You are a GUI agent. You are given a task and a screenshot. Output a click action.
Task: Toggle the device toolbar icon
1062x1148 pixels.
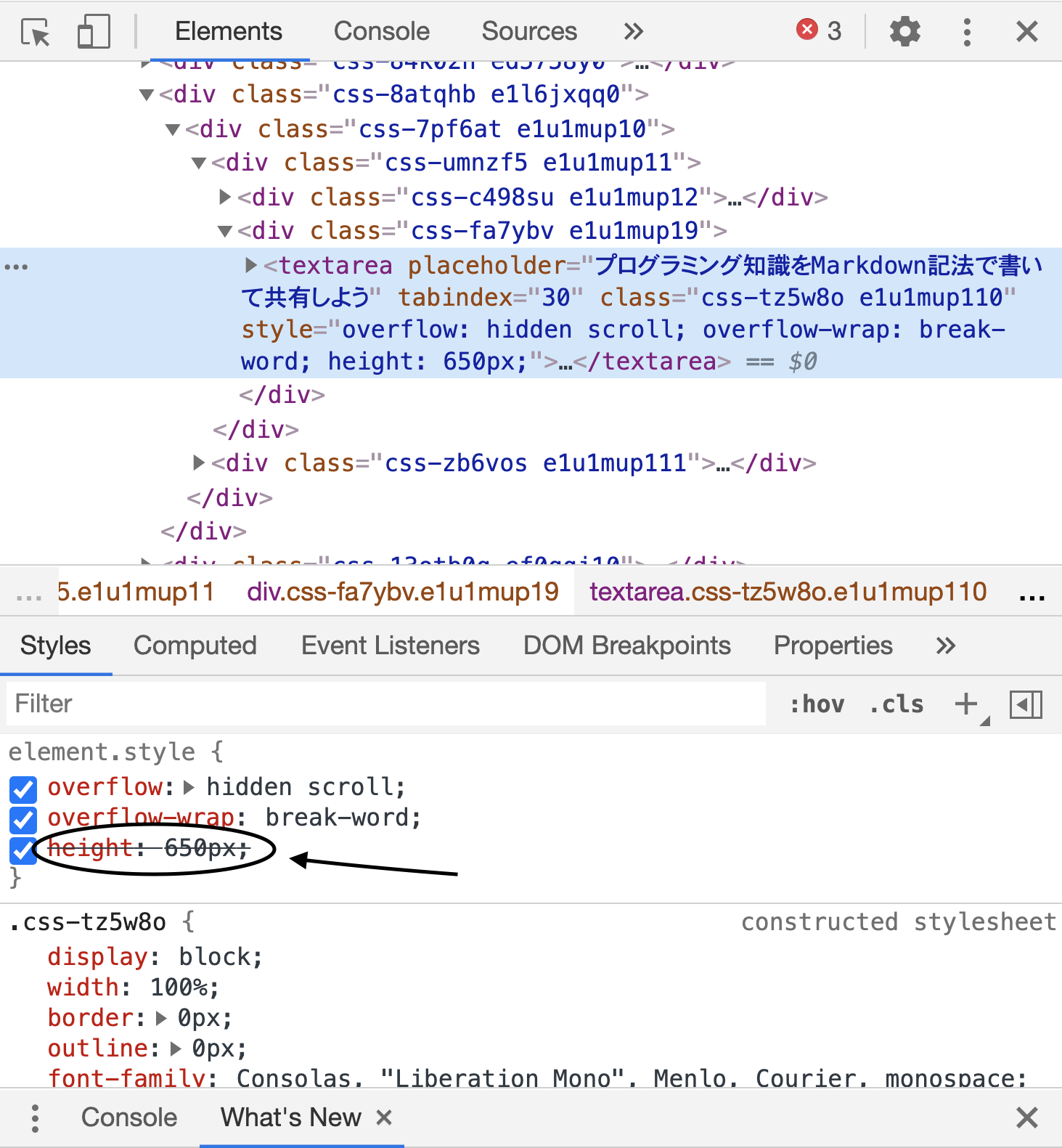click(94, 32)
